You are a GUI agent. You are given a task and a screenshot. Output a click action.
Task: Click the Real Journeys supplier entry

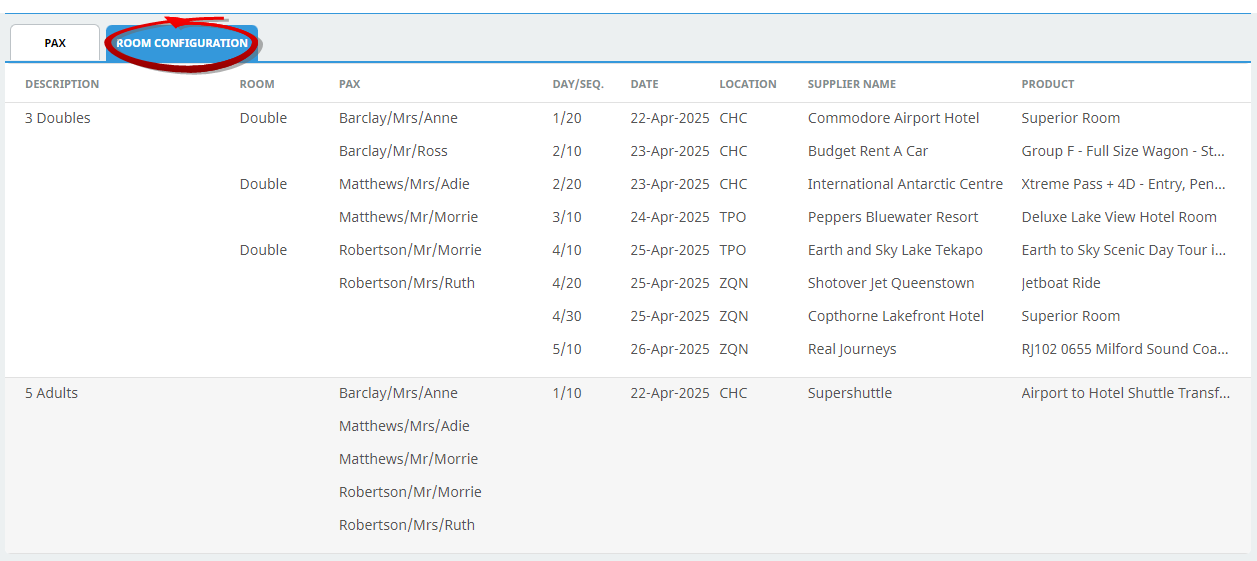click(x=851, y=349)
